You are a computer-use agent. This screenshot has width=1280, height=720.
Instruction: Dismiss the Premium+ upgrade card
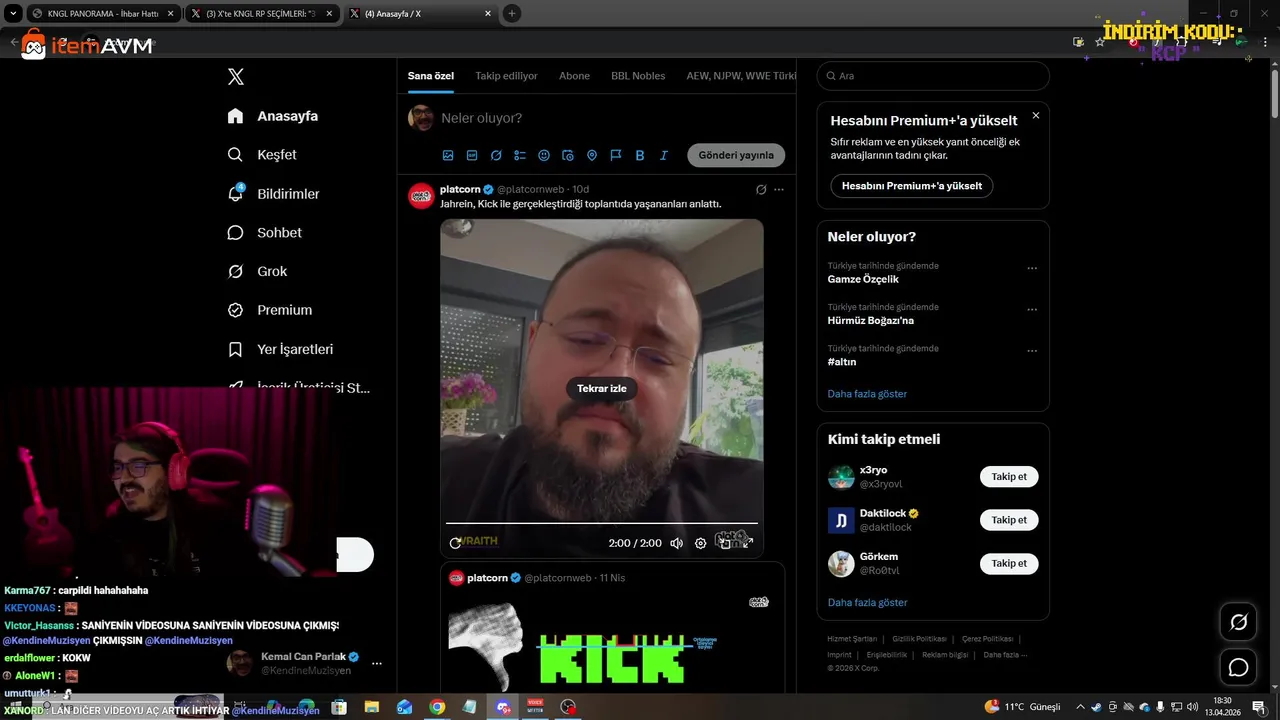coord(1036,116)
